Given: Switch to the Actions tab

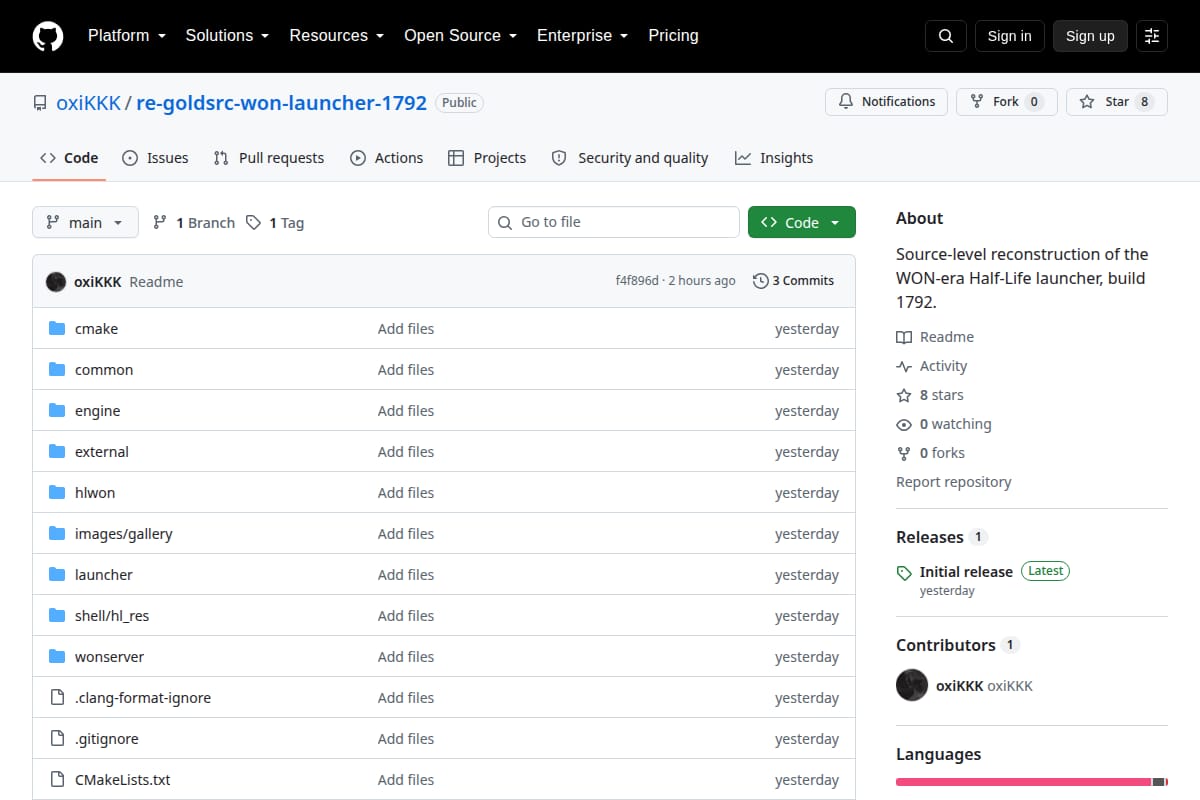Looking at the screenshot, I should 386,158.
